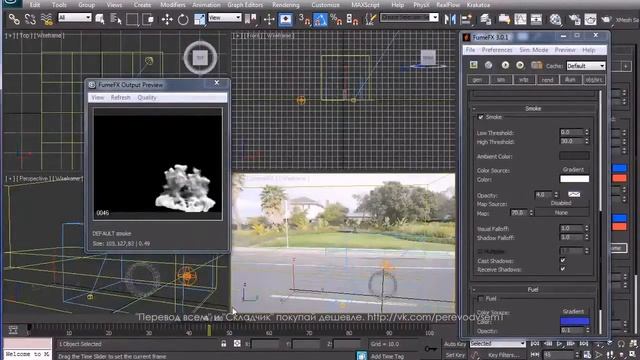The height and width of the screenshot is (360, 640).
Task: Open the Graph Editors menu
Action: click(245, 5)
